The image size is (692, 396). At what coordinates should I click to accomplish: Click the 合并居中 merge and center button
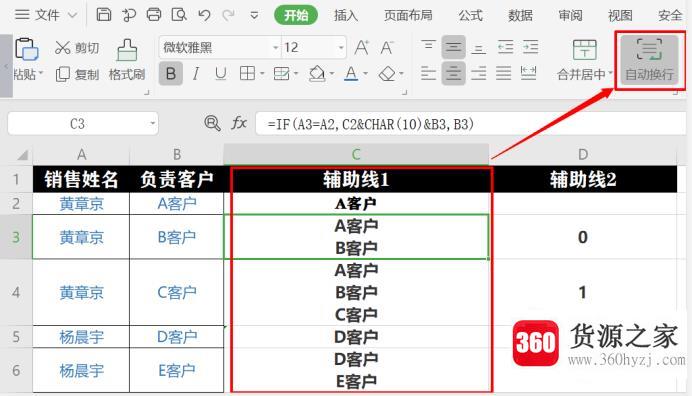click(x=584, y=60)
